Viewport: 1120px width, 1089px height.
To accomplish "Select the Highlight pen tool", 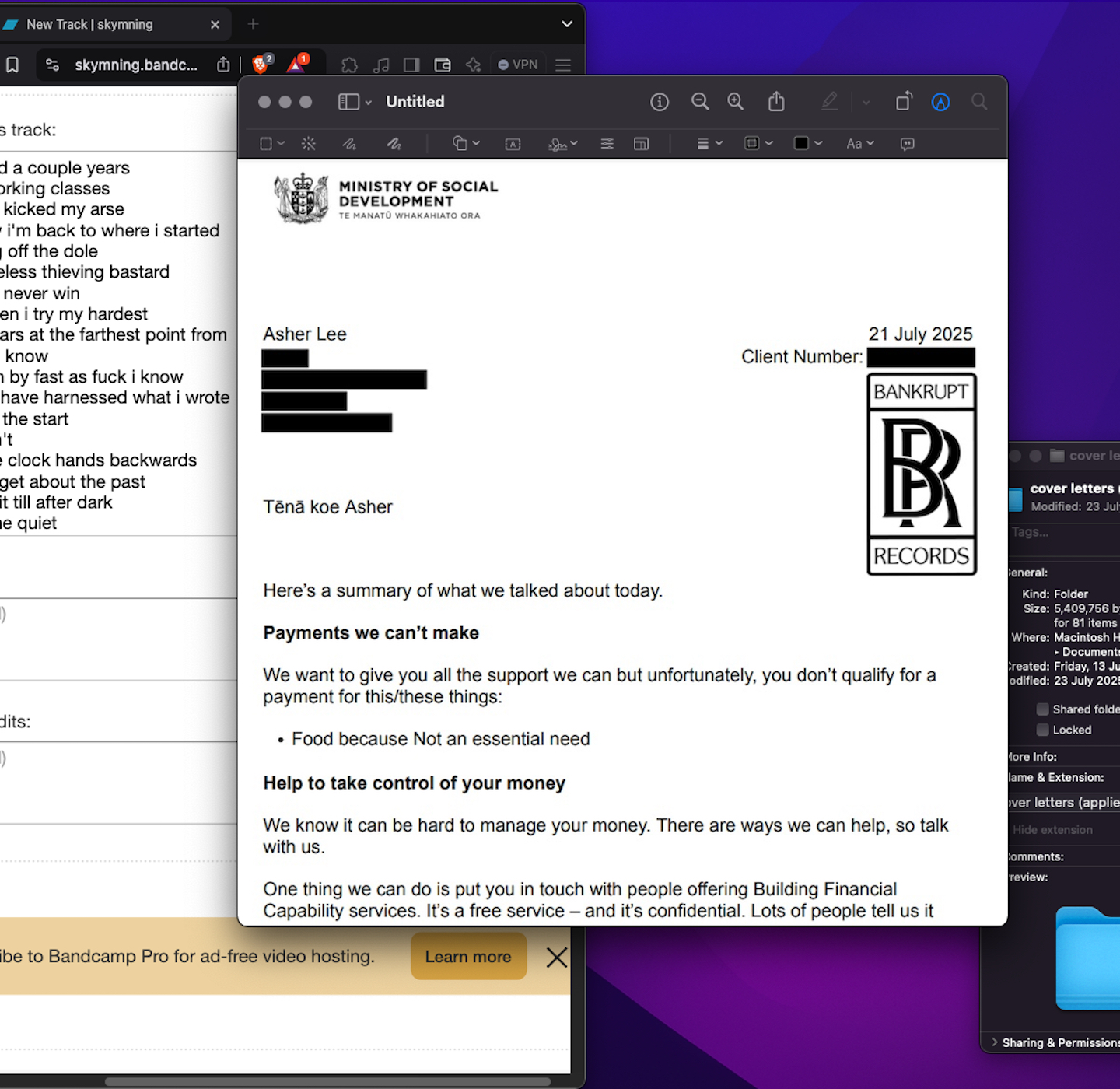I will pyautogui.click(x=830, y=102).
